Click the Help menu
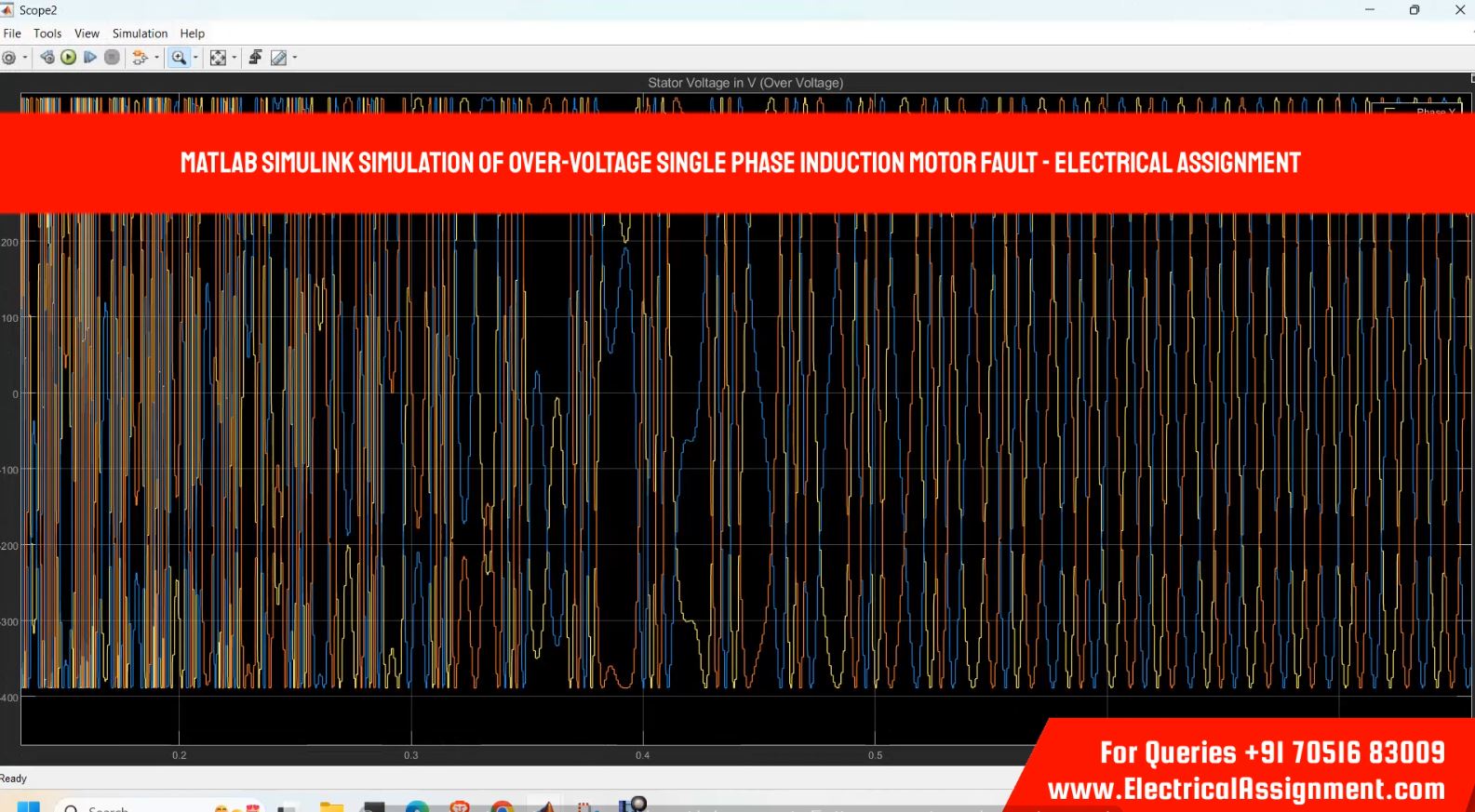 tap(193, 33)
